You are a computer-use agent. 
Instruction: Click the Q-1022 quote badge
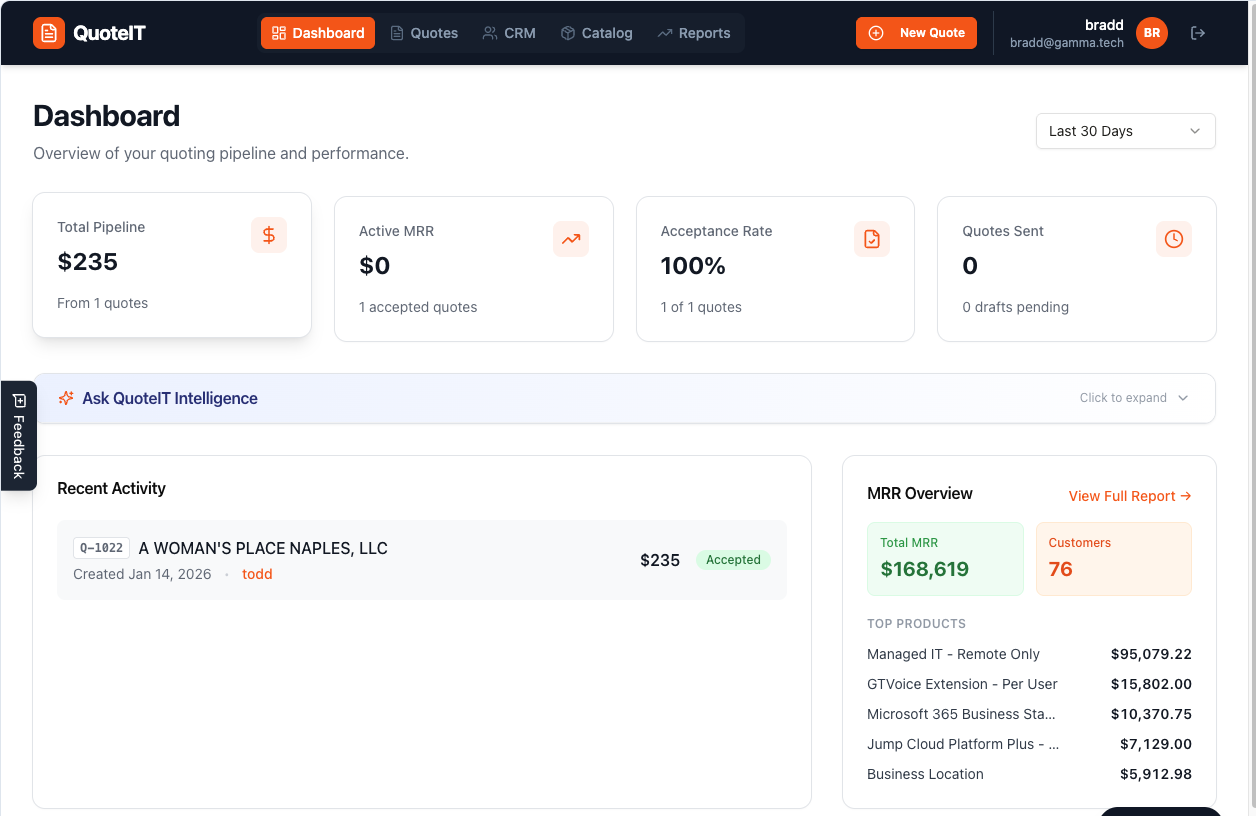click(x=101, y=548)
